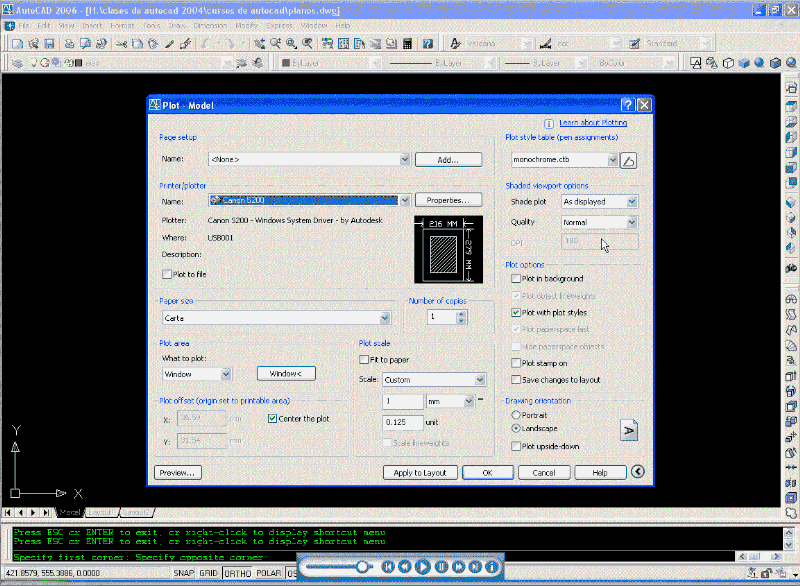
Task: Click the Help question mark toolbar icon
Action: point(428,44)
